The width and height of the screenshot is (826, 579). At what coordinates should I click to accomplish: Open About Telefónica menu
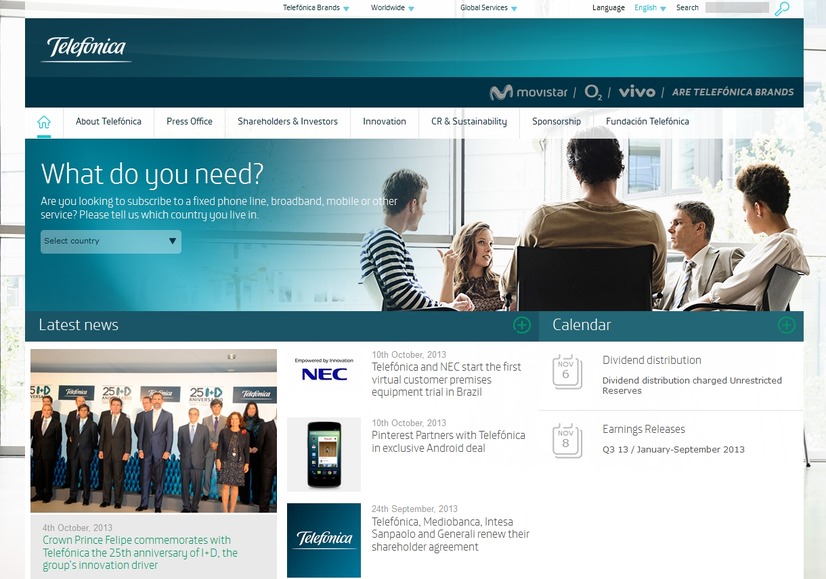coord(109,122)
